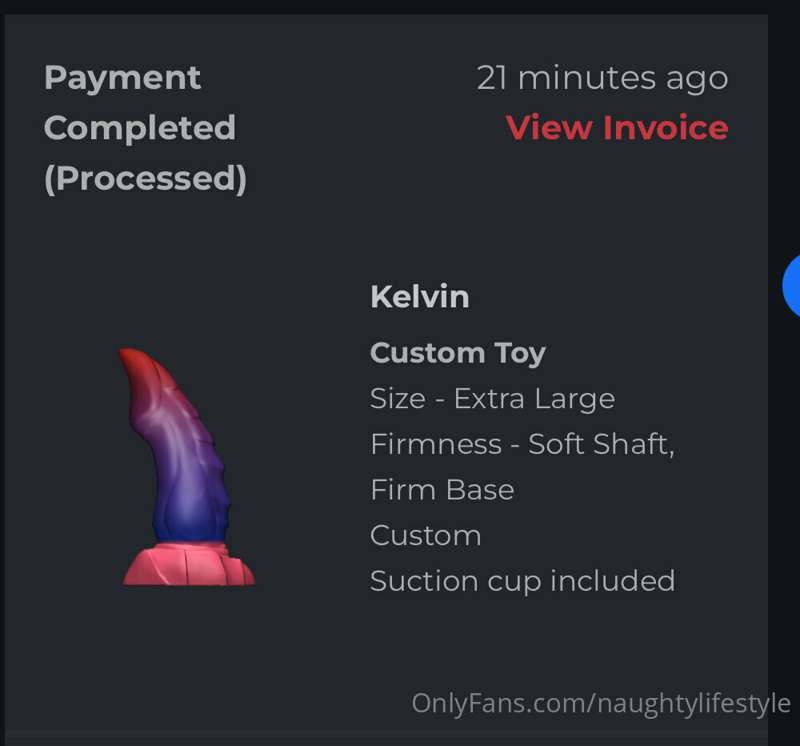Select the Kelvin product name

pos(419,296)
